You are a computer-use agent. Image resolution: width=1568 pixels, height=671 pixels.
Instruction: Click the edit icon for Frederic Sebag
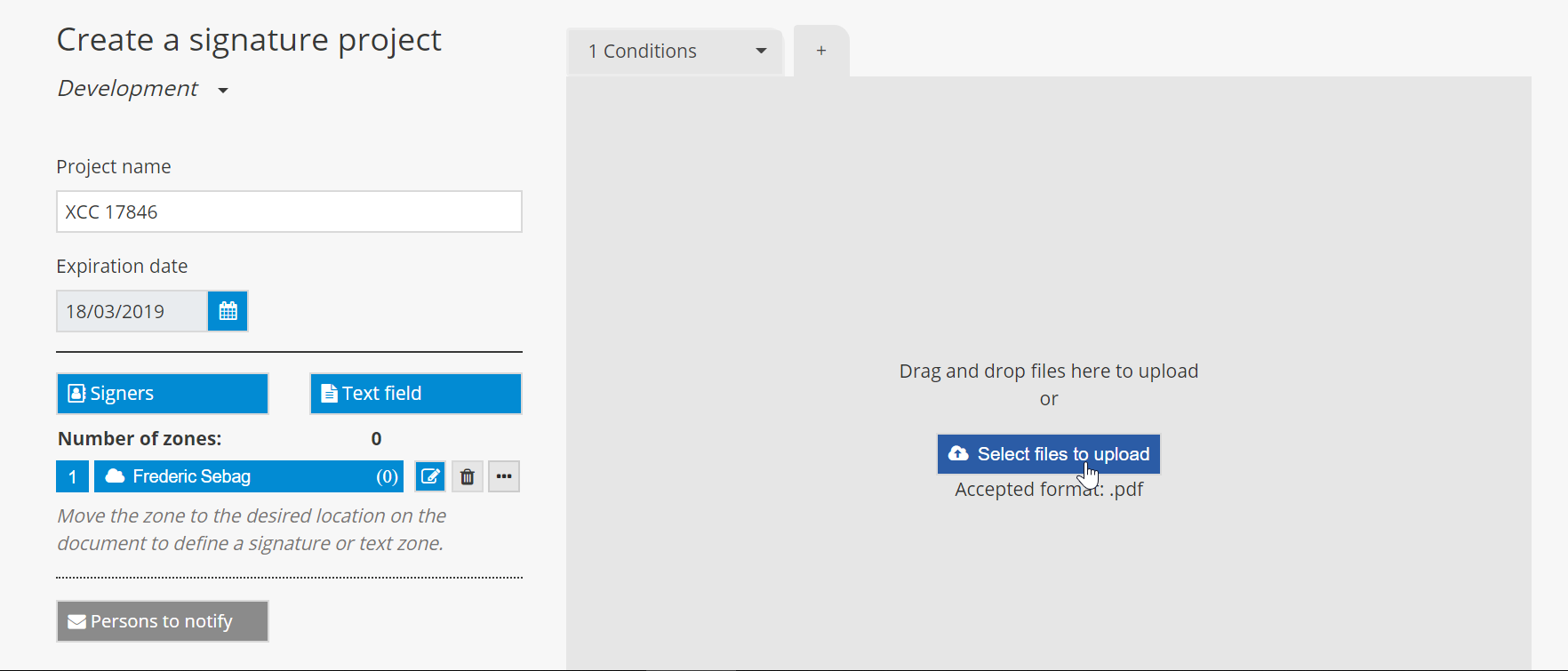[x=430, y=476]
